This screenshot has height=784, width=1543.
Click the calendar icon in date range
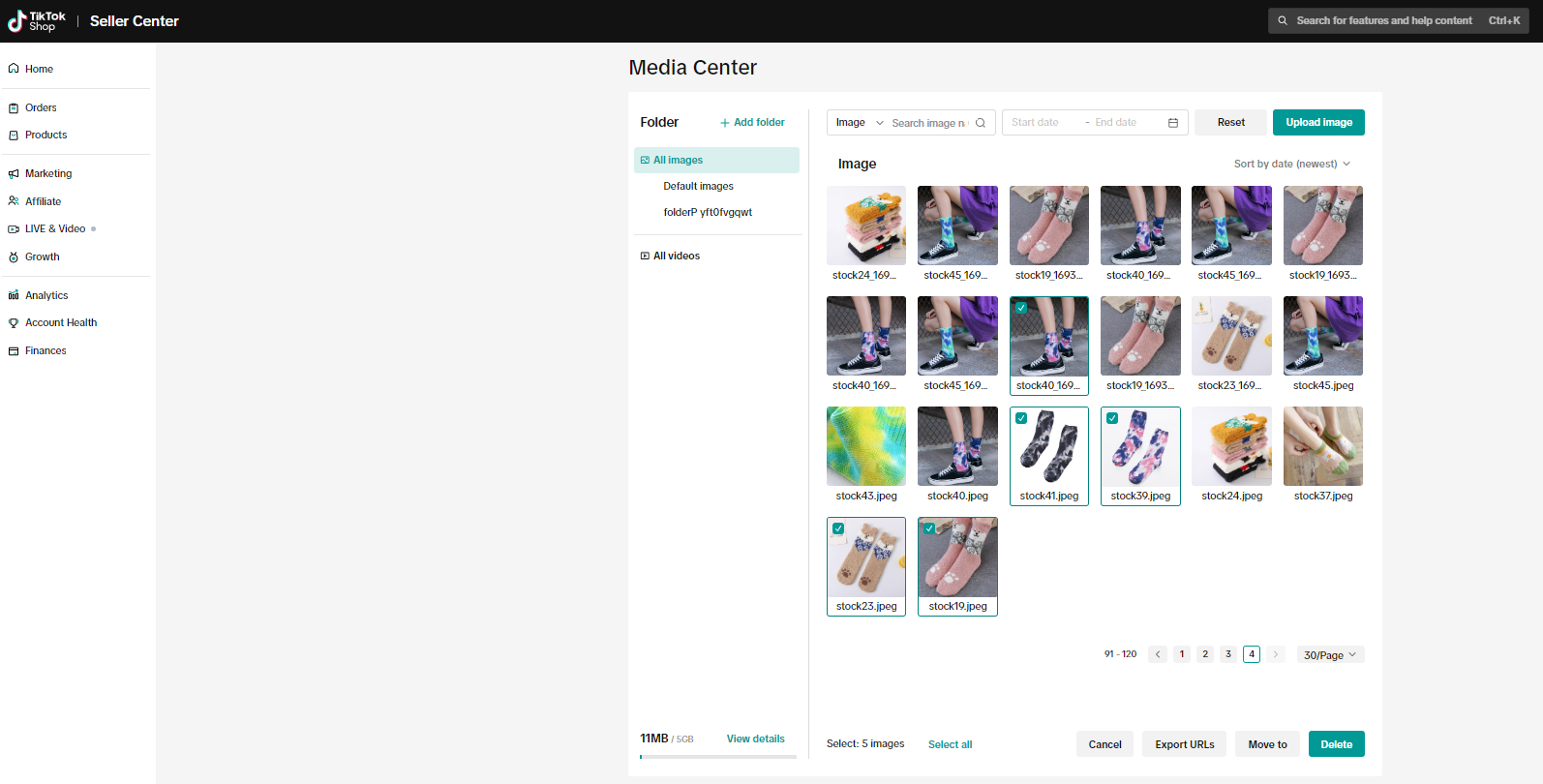click(1173, 123)
